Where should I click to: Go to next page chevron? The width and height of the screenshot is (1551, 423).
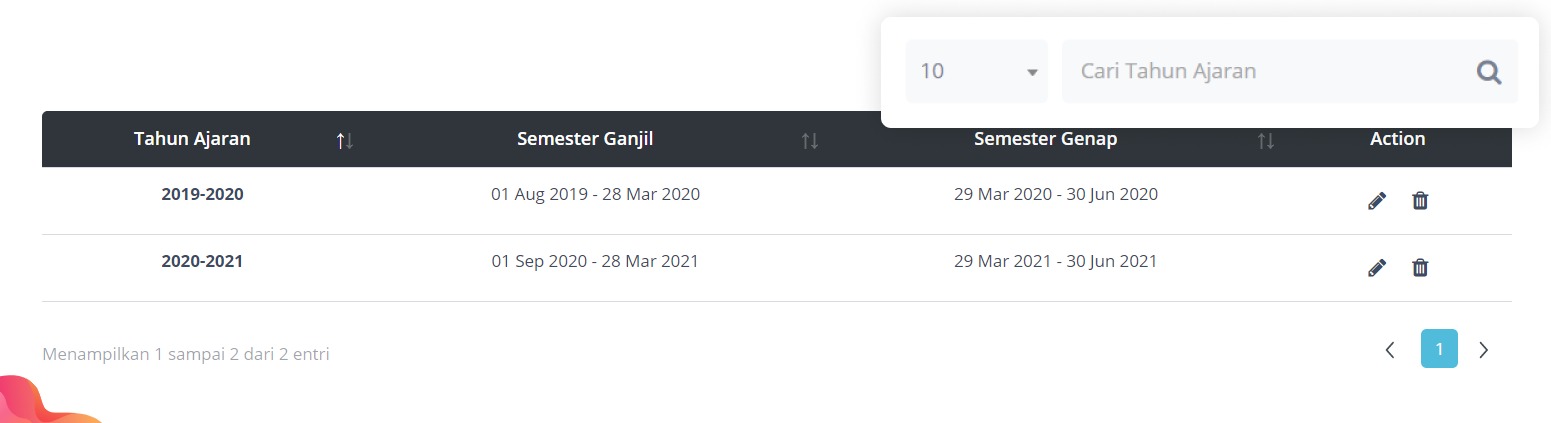click(x=1484, y=349)
